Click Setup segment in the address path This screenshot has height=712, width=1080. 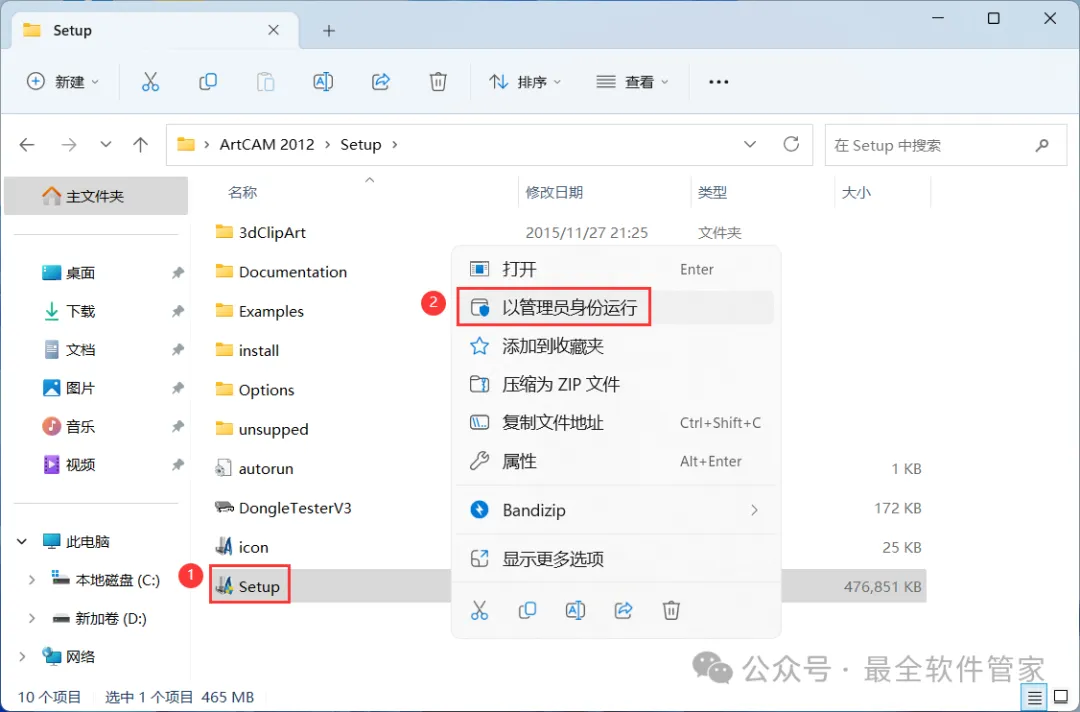pos(360,145)
